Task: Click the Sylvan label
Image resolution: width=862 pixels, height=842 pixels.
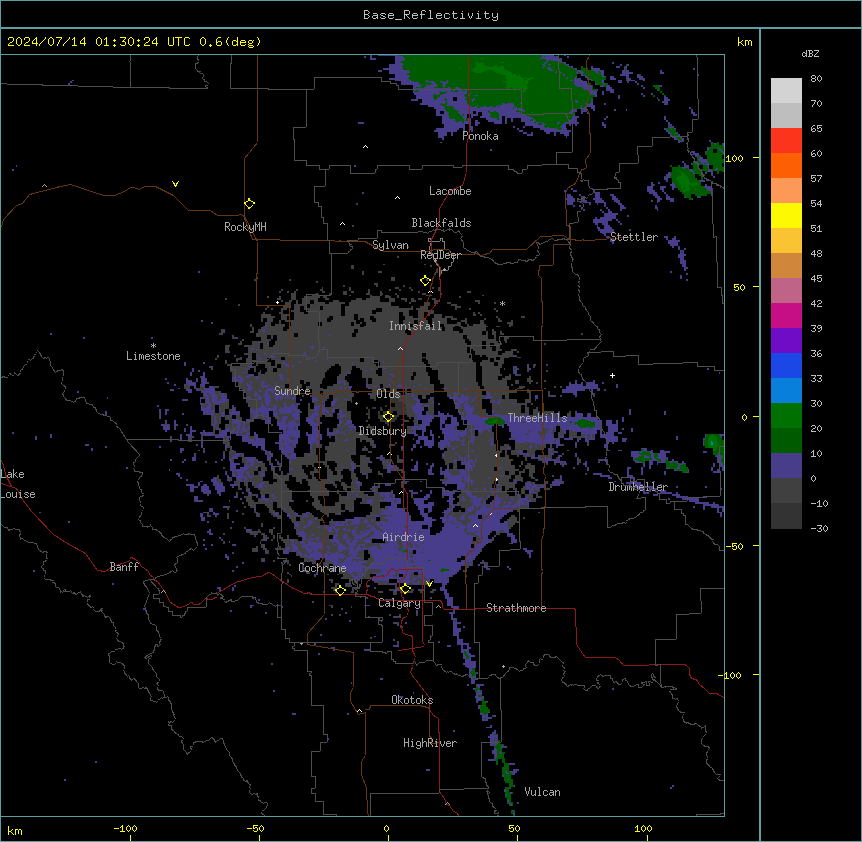Action: click(390, 245)
